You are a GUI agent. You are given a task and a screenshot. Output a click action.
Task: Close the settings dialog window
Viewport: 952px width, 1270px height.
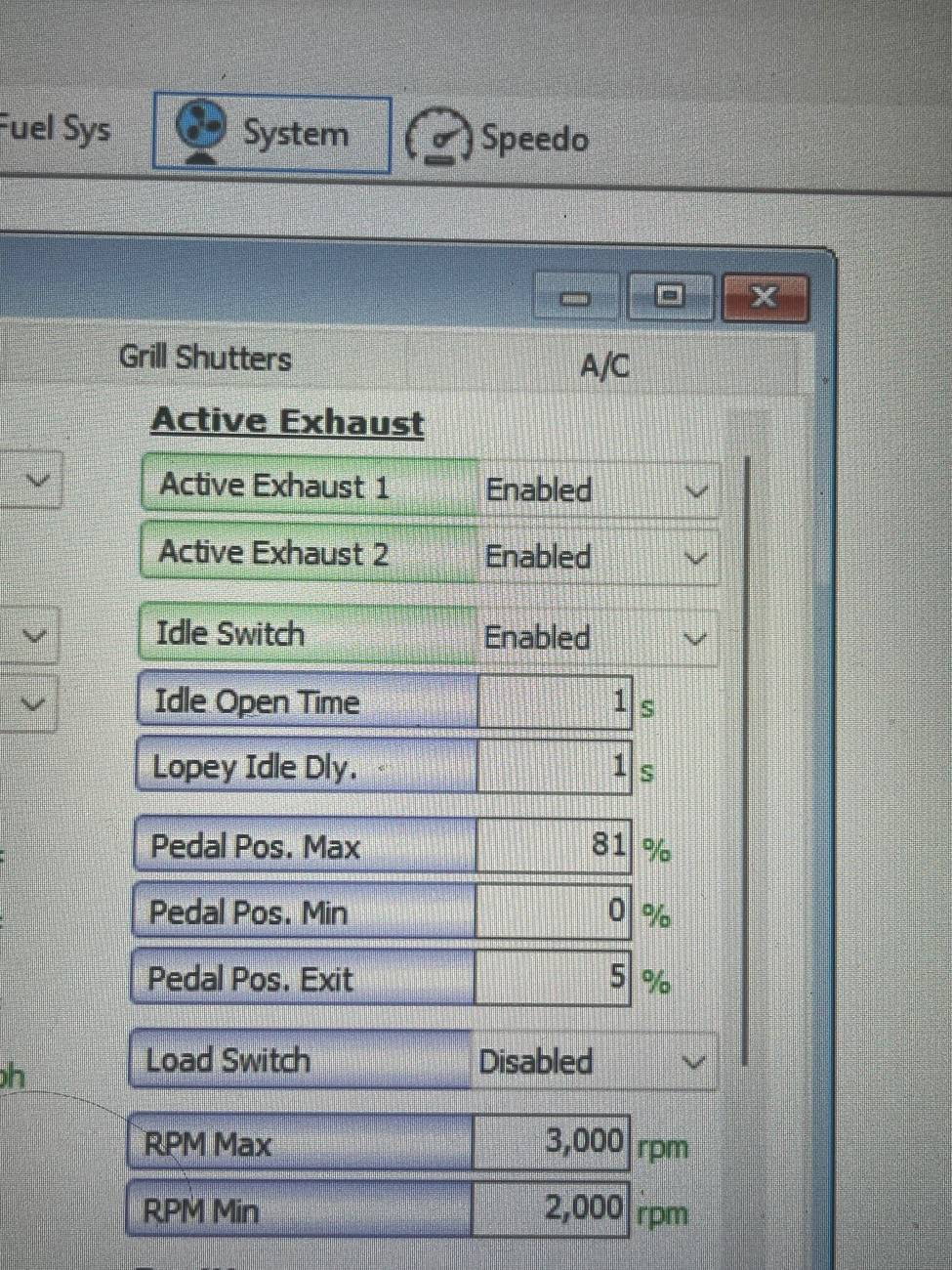click(765, 297)
